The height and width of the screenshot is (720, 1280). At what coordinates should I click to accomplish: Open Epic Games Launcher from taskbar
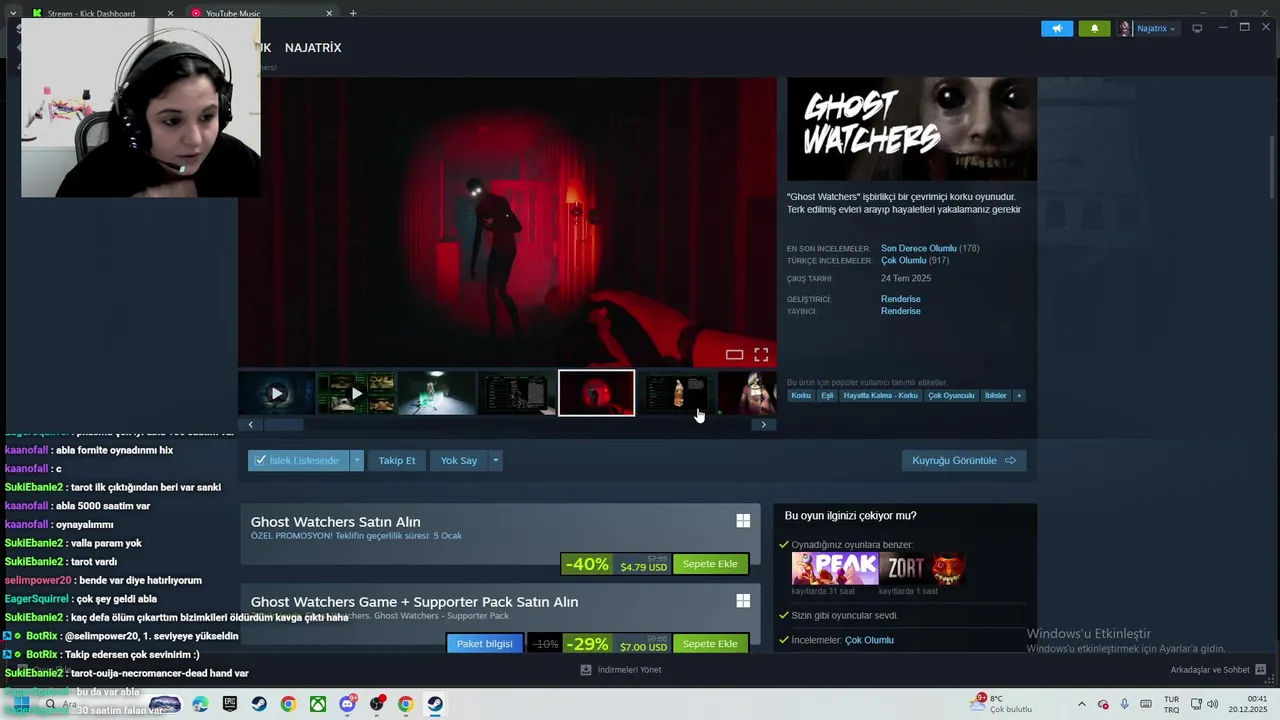click(x=230, y=704)
